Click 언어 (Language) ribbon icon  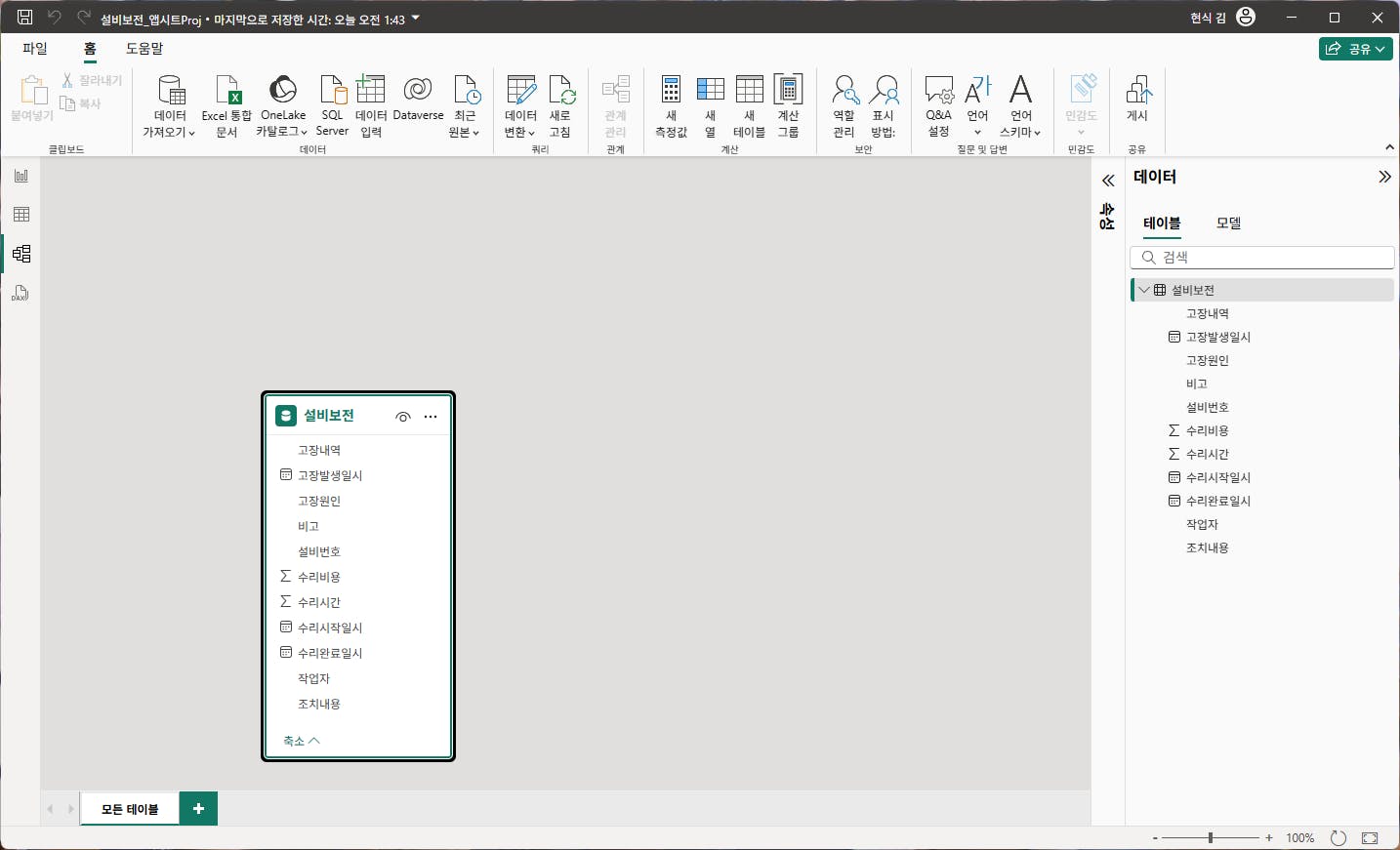point(977,106)
